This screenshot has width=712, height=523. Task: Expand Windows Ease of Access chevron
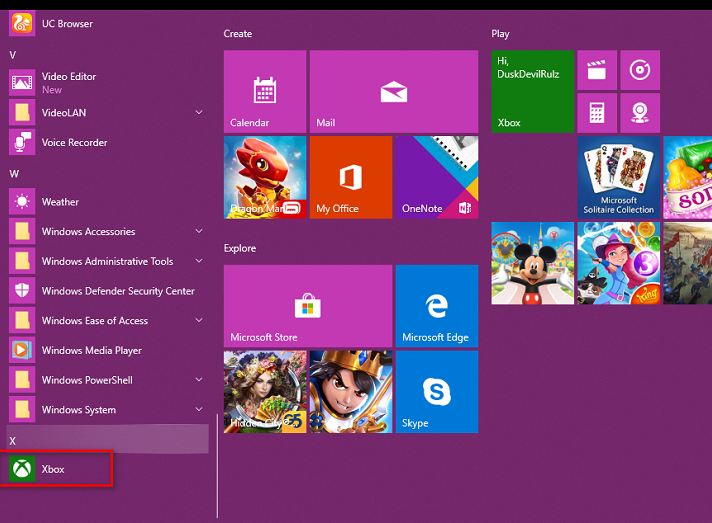tap(199, 320)
